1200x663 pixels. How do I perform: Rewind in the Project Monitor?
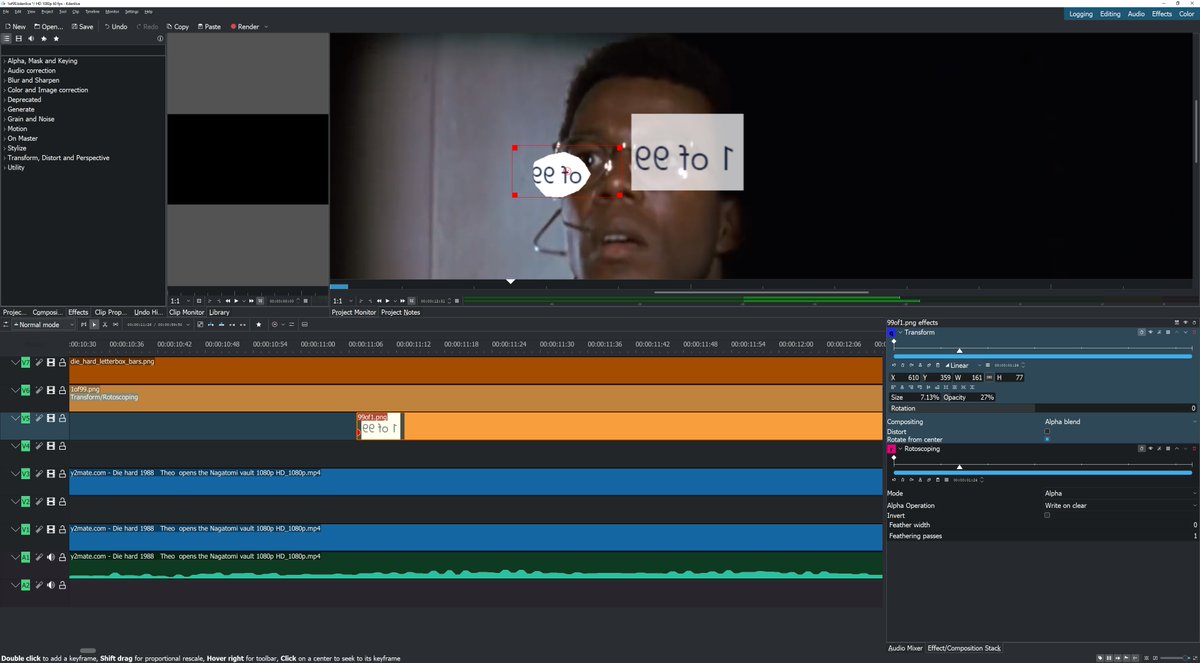(380, 300)
